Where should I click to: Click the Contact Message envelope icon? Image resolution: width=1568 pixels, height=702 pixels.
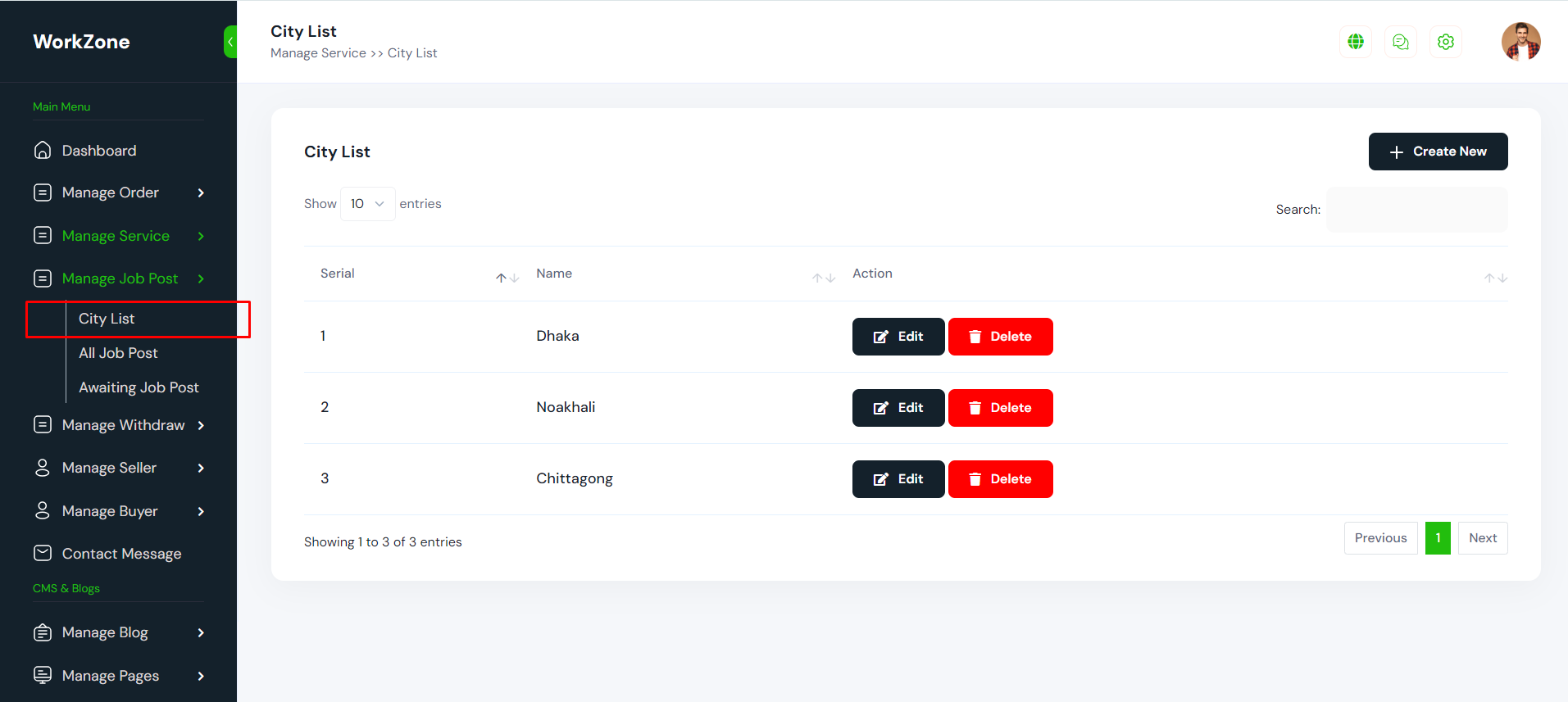tap(43, 554)
